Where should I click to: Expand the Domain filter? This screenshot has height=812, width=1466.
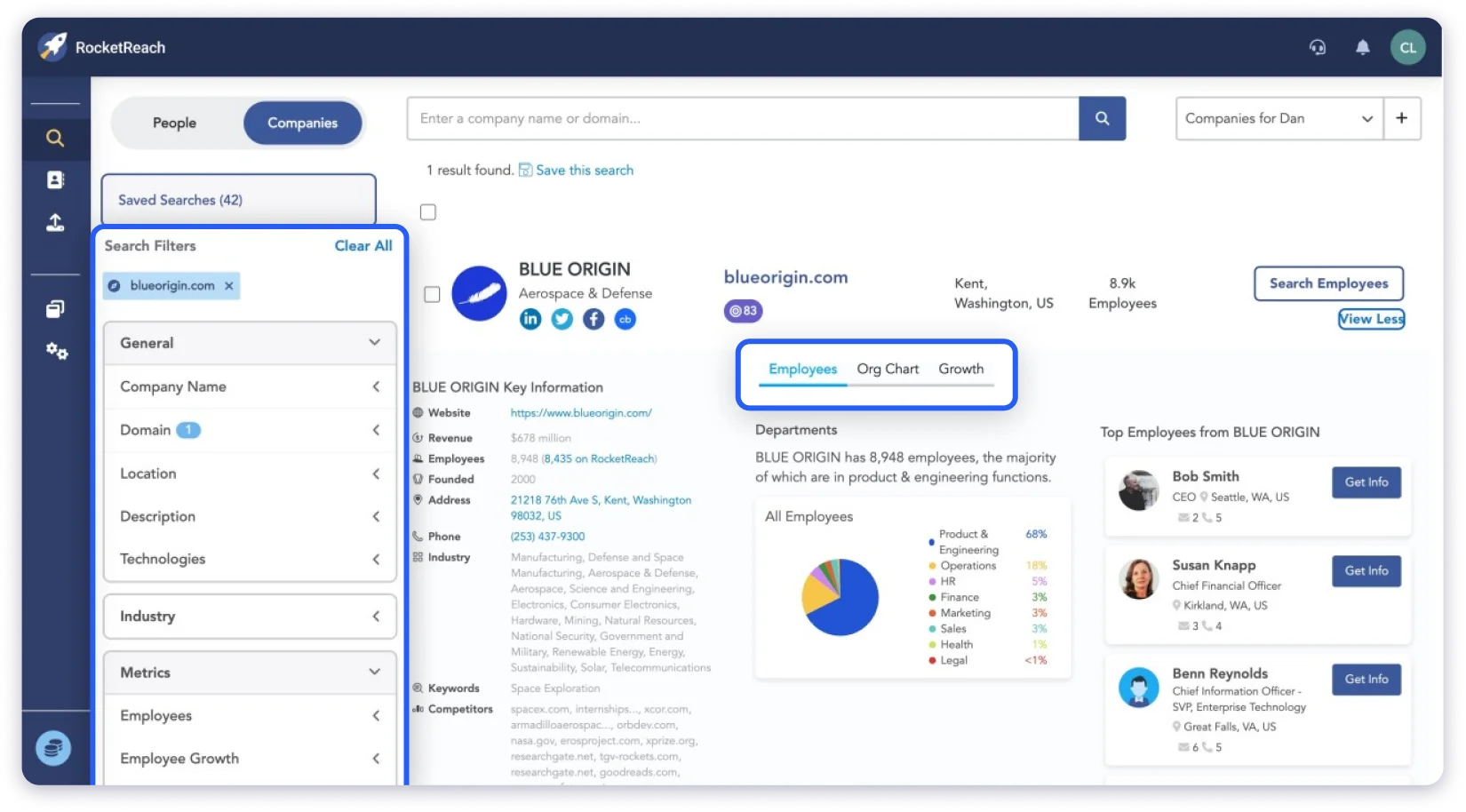[250, 430]
